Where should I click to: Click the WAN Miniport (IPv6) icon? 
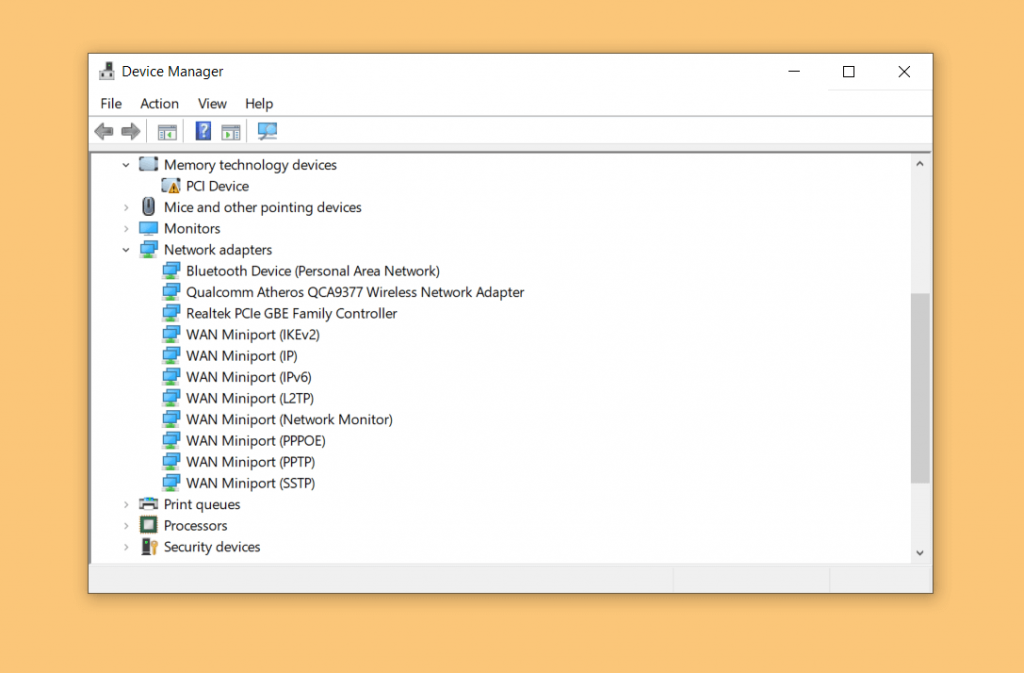[170, 377]
